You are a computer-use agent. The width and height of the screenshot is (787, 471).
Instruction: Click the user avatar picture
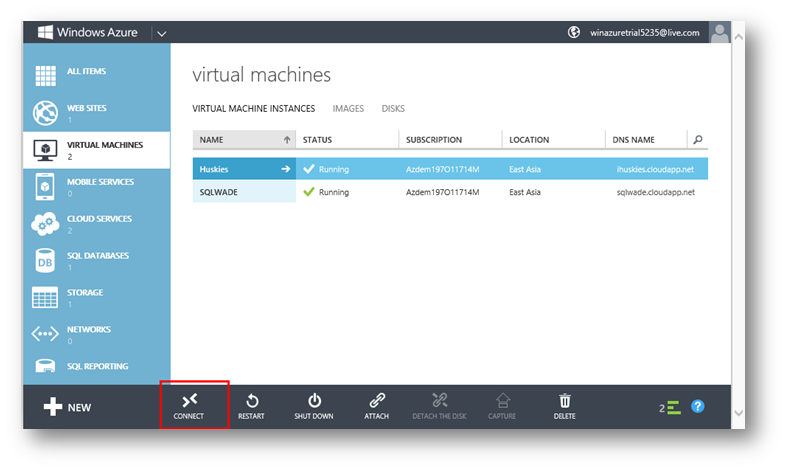coord(719,32)
